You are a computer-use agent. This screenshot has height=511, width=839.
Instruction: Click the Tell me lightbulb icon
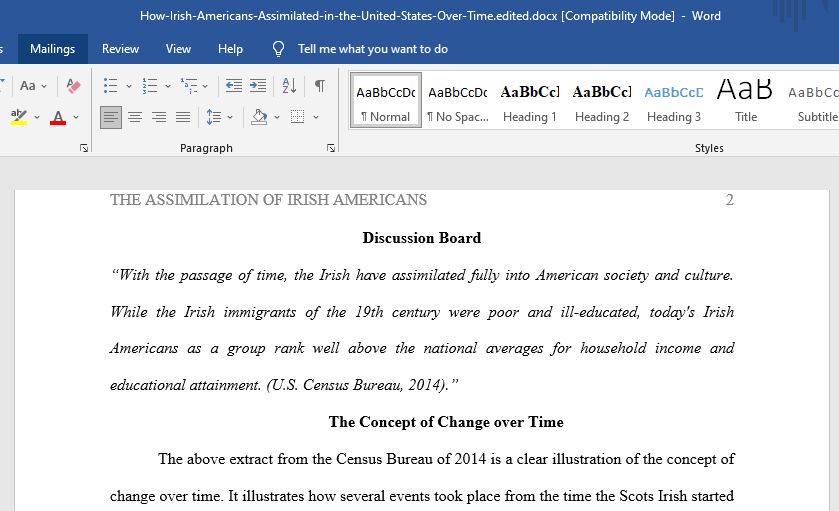pos(278,49)
